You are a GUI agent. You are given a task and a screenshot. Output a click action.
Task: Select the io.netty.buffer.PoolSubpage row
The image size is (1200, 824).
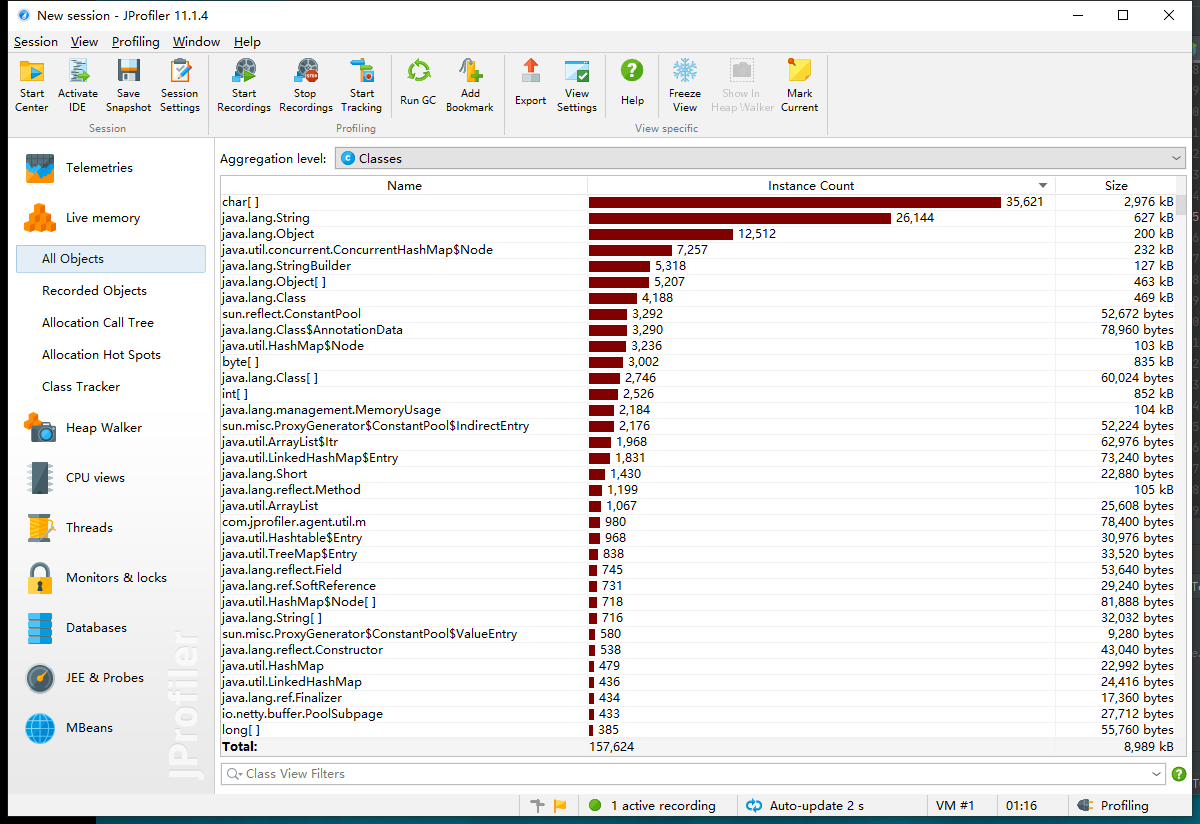[698, 714]
